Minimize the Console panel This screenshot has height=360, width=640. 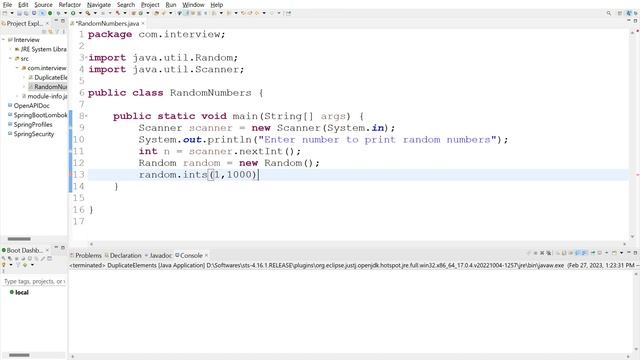[629, 253]
